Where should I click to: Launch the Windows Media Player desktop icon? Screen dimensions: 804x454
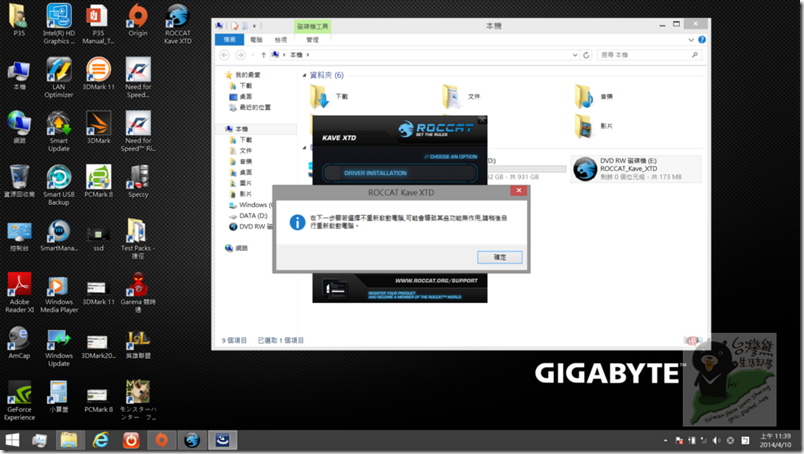(x=58, y=294)
